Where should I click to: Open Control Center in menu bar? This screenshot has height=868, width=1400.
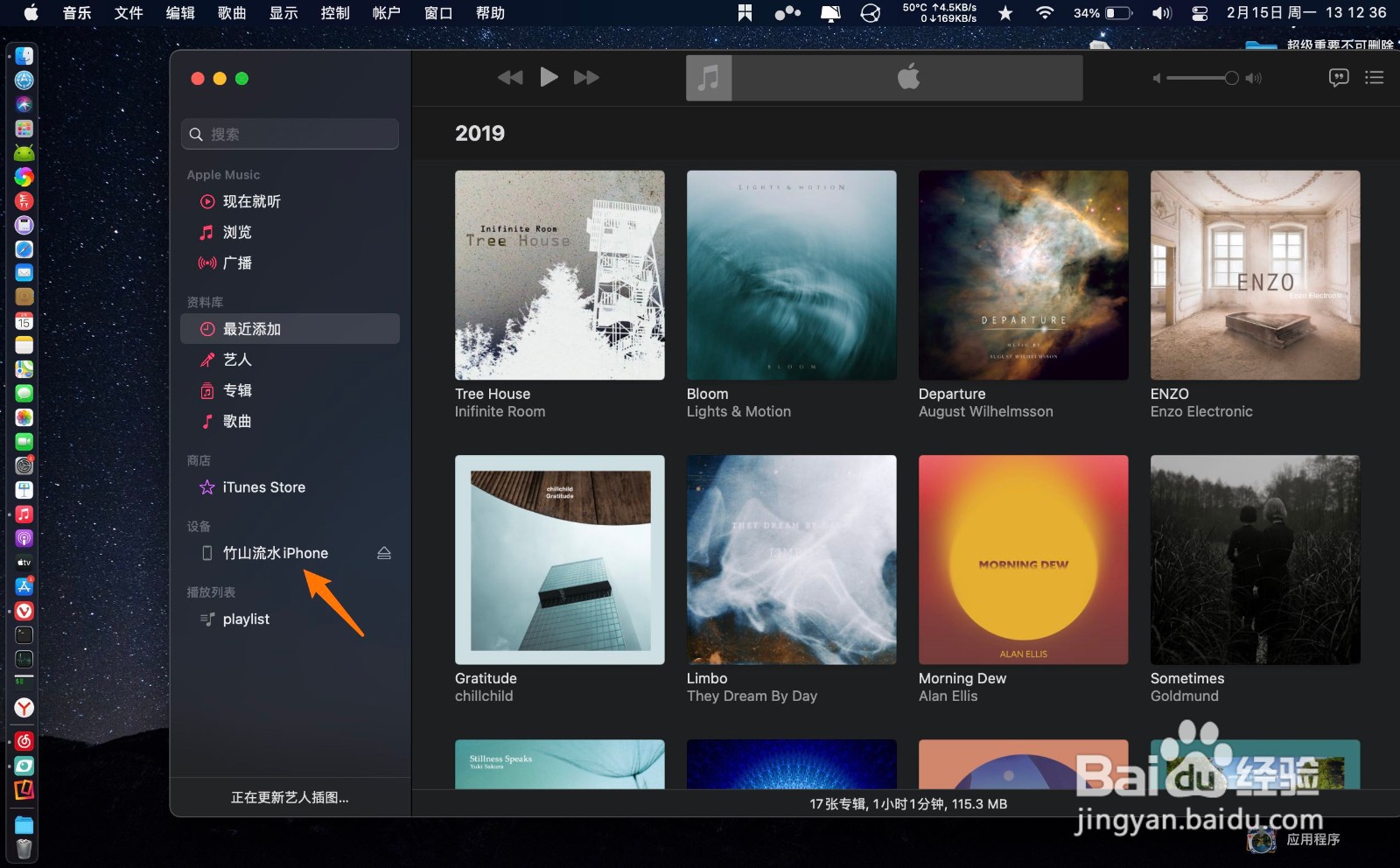1200,13
